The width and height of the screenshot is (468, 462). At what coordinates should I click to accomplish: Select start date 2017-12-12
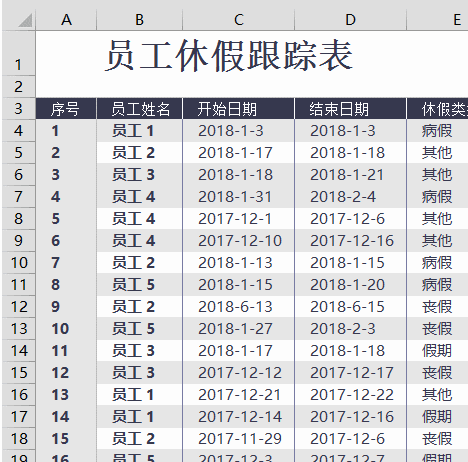pos(238,373)
